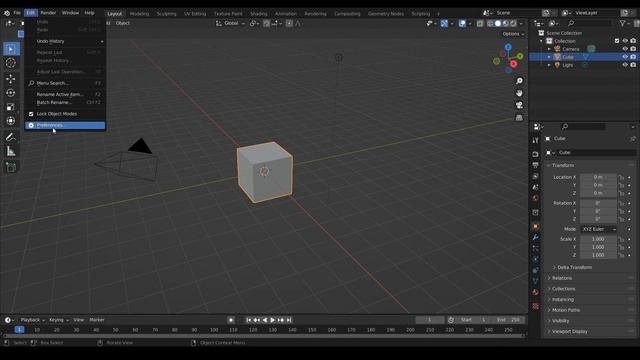Hide the Collection in outliner viewport
640x360 pixels.
click(x=625, y=41)
